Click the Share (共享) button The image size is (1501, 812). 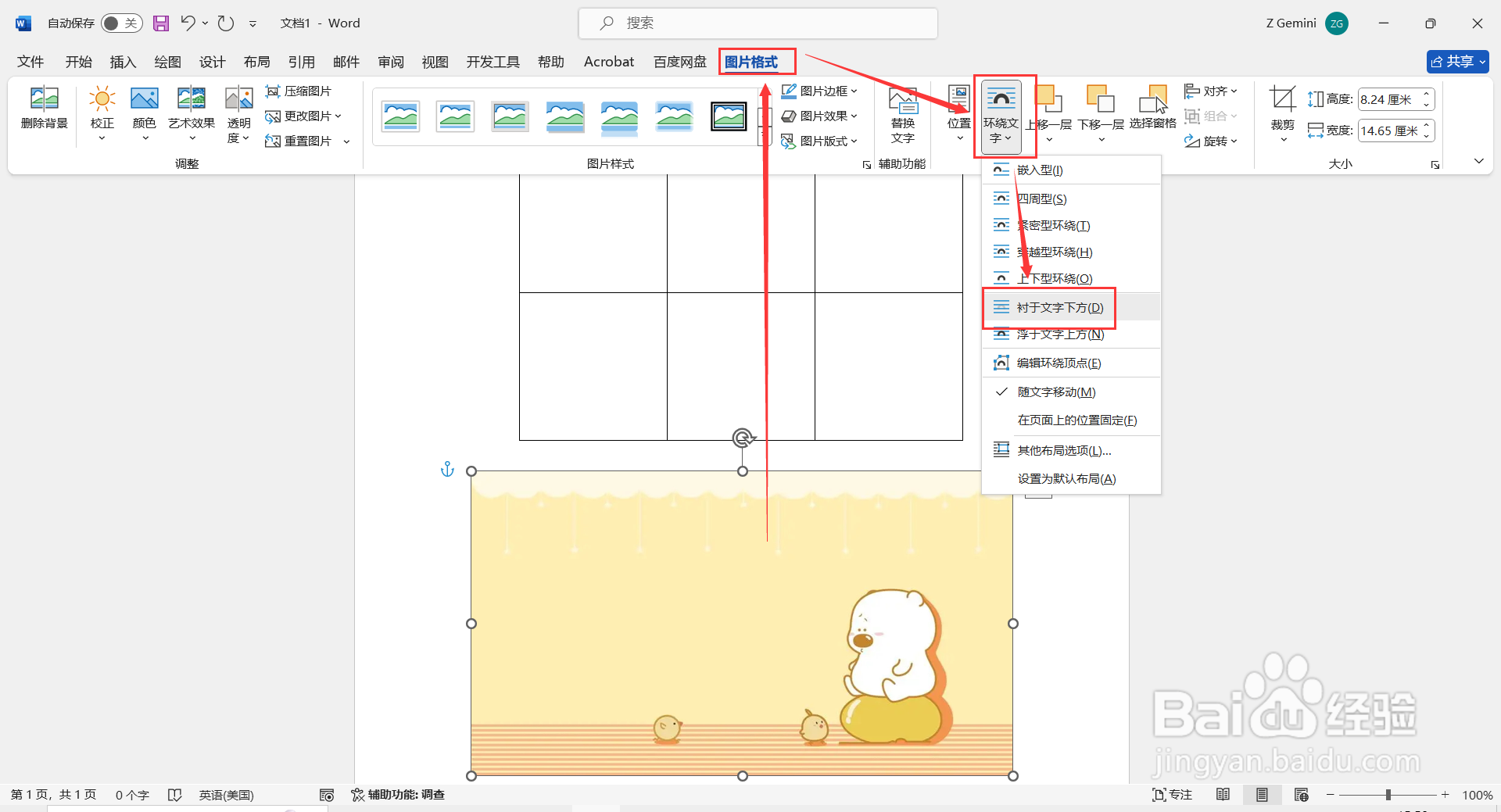[x=1457, y=62]
